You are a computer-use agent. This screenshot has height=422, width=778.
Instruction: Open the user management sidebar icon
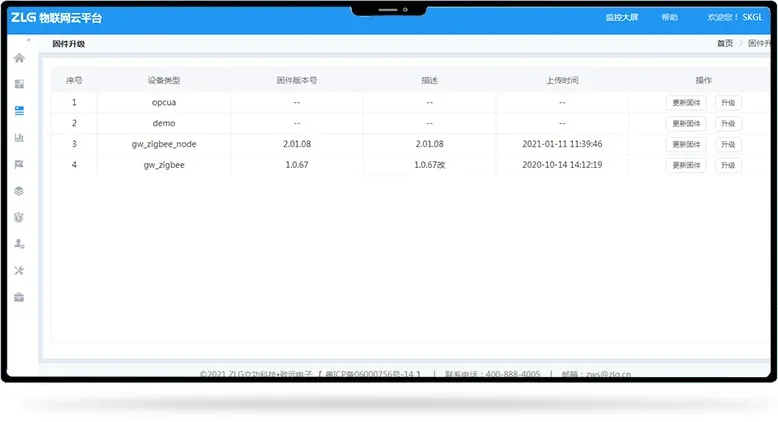[19, 244]
